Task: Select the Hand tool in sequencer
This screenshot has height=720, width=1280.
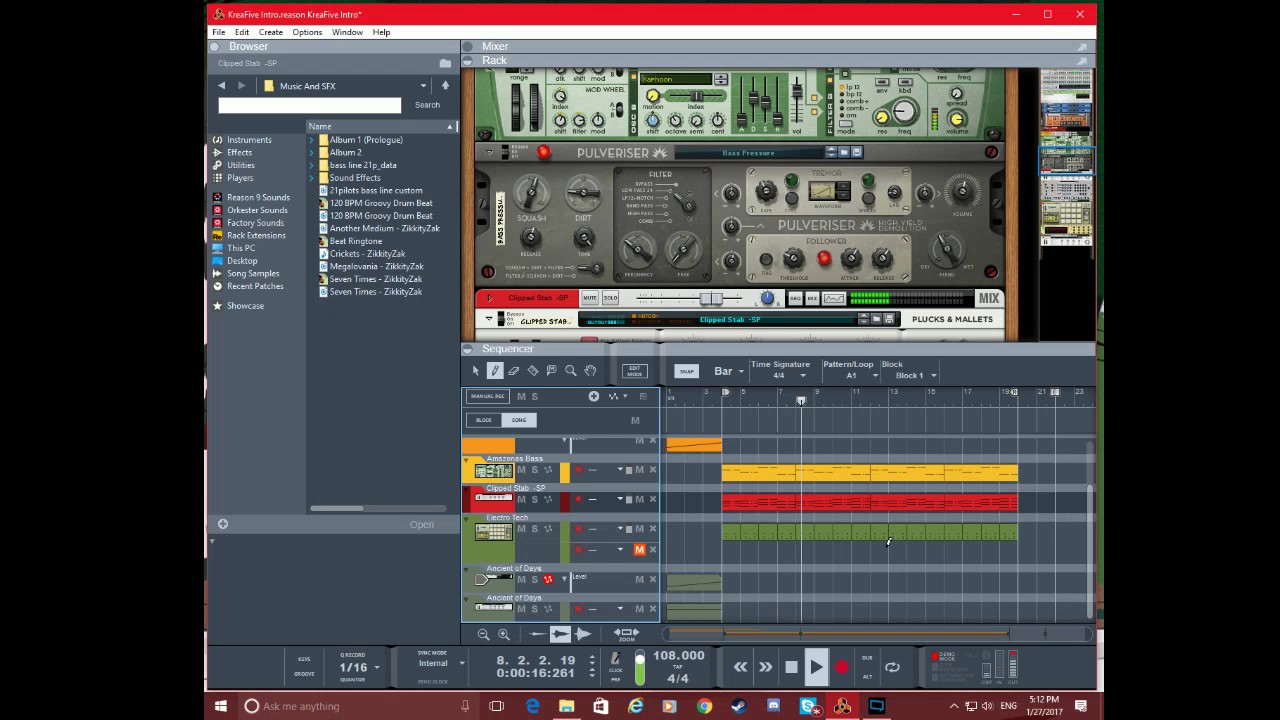Action: point(590,371)
